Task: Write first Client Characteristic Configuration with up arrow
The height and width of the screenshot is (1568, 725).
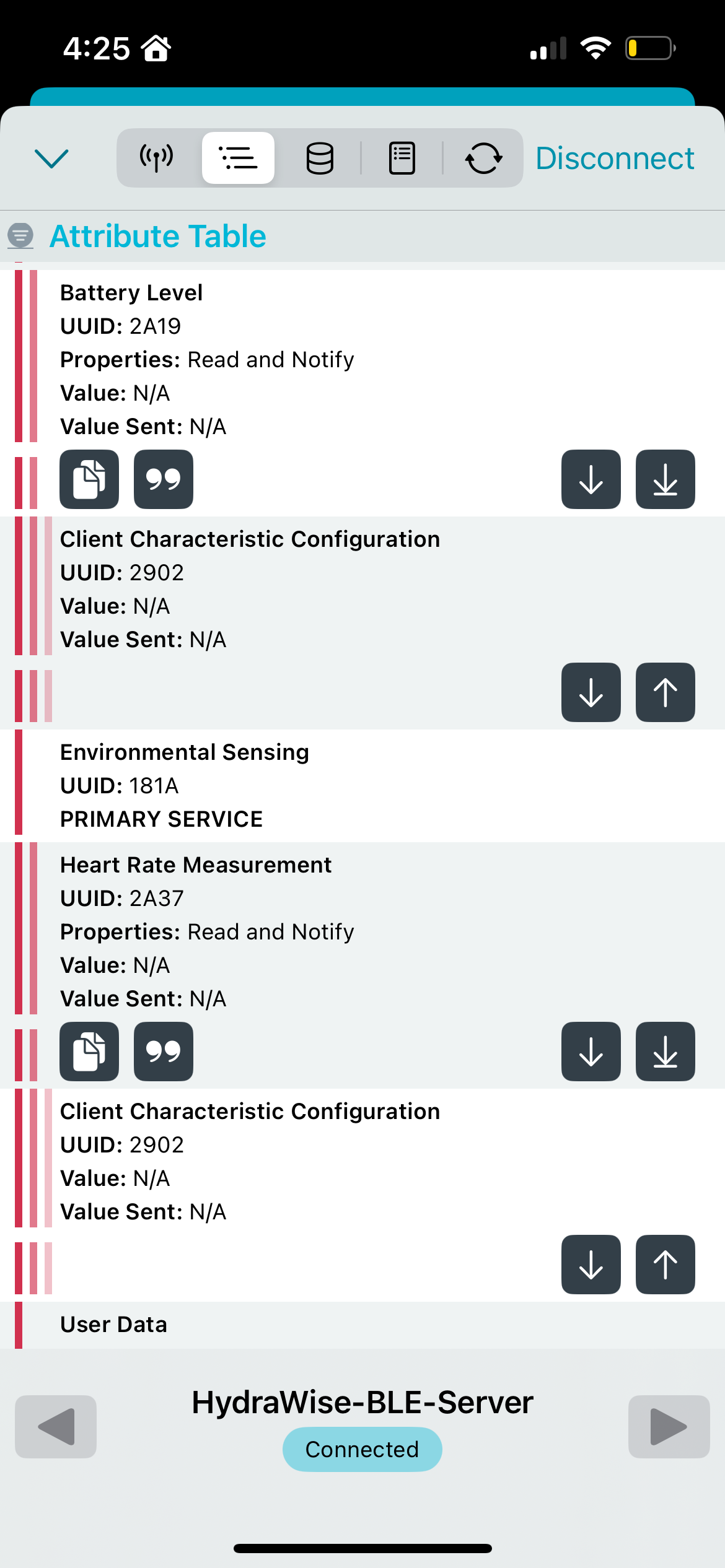Action: [x=666, y=692]
